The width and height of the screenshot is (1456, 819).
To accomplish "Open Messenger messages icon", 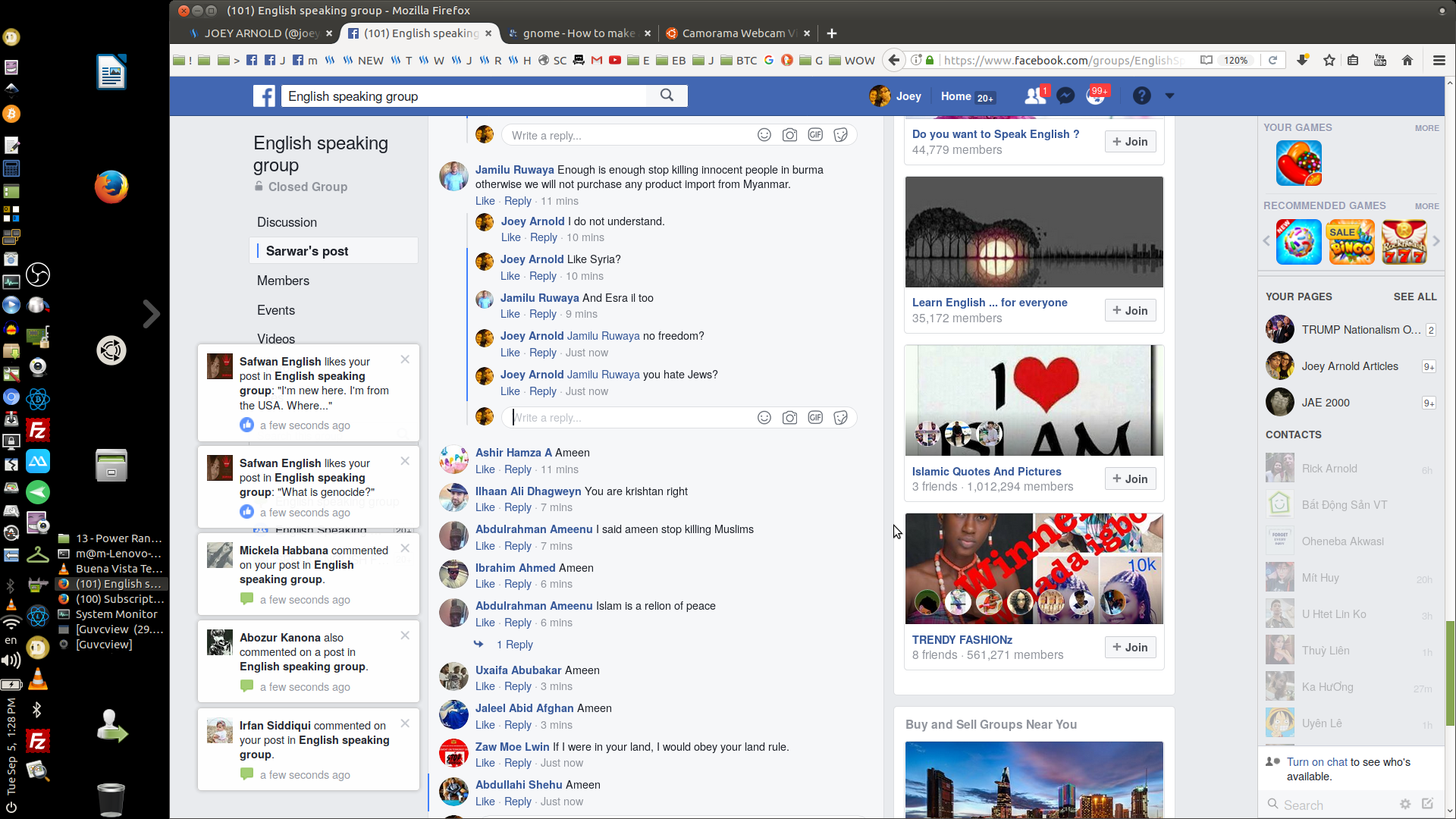I will pos(1065,96).
